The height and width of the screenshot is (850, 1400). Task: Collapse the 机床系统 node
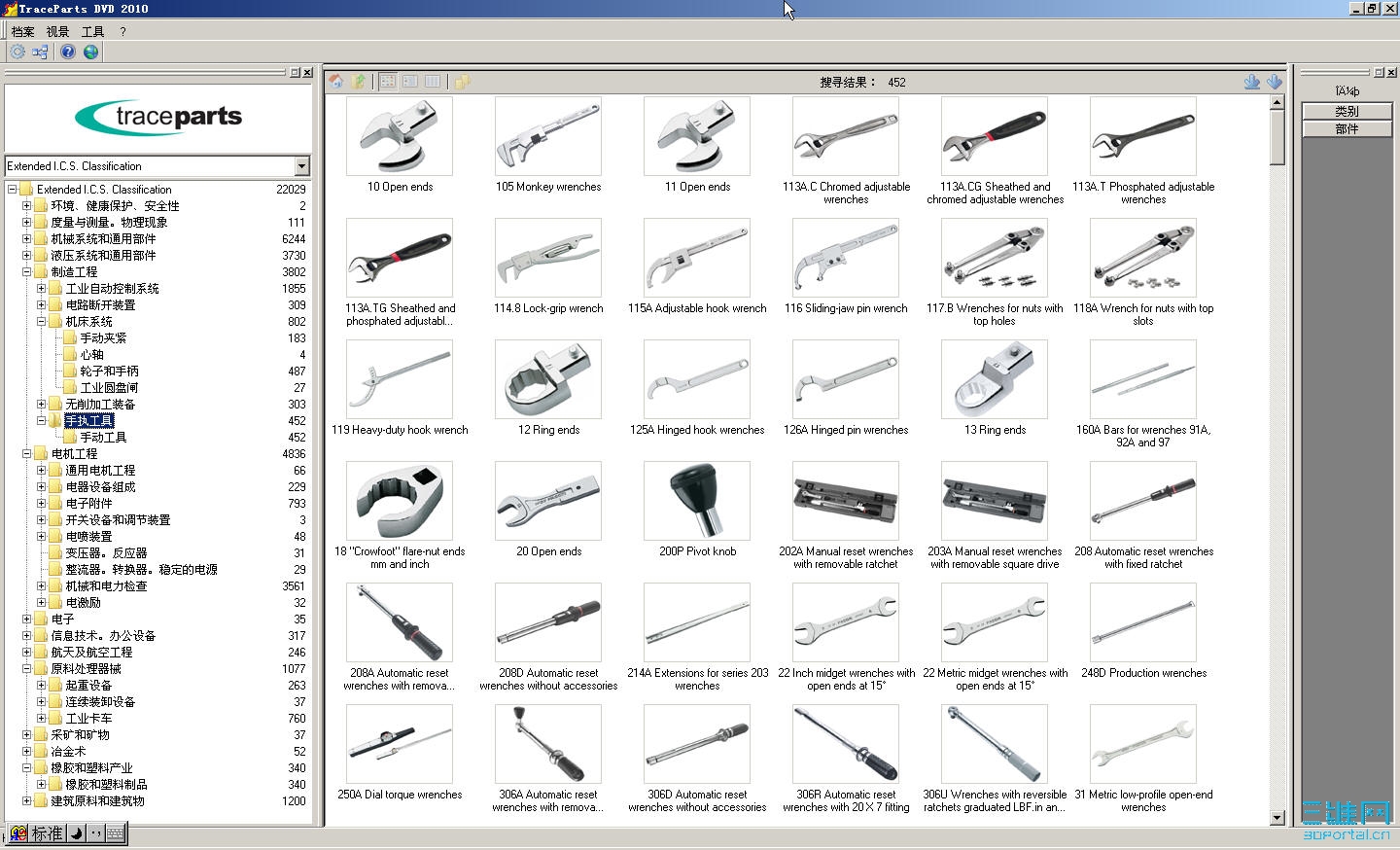click(42, 322)
